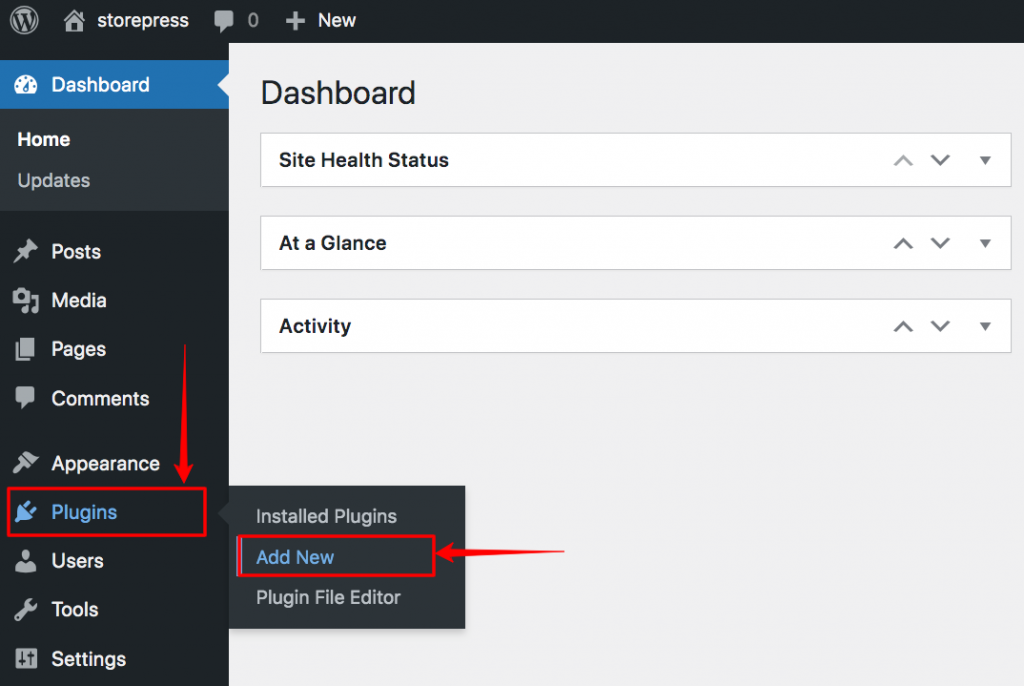Click the plus icon next to New

click(x=295, y=21)
